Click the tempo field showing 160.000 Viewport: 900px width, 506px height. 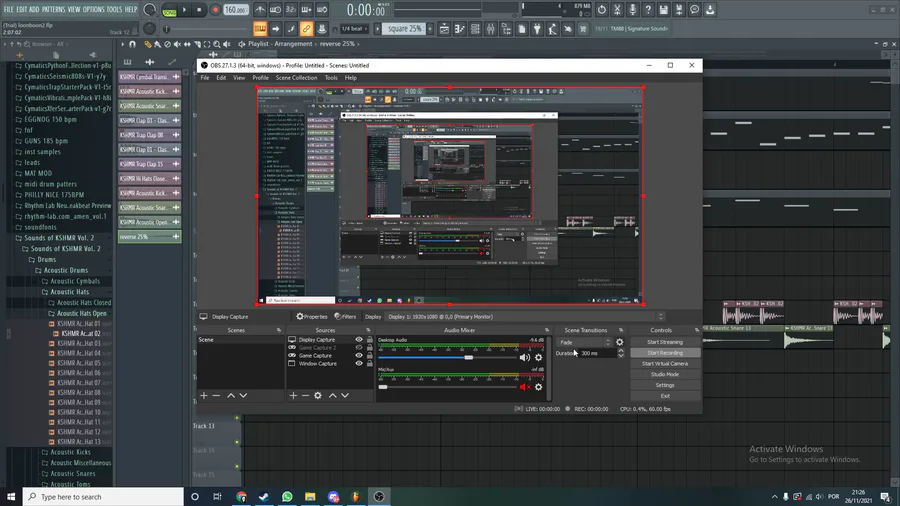235,10
